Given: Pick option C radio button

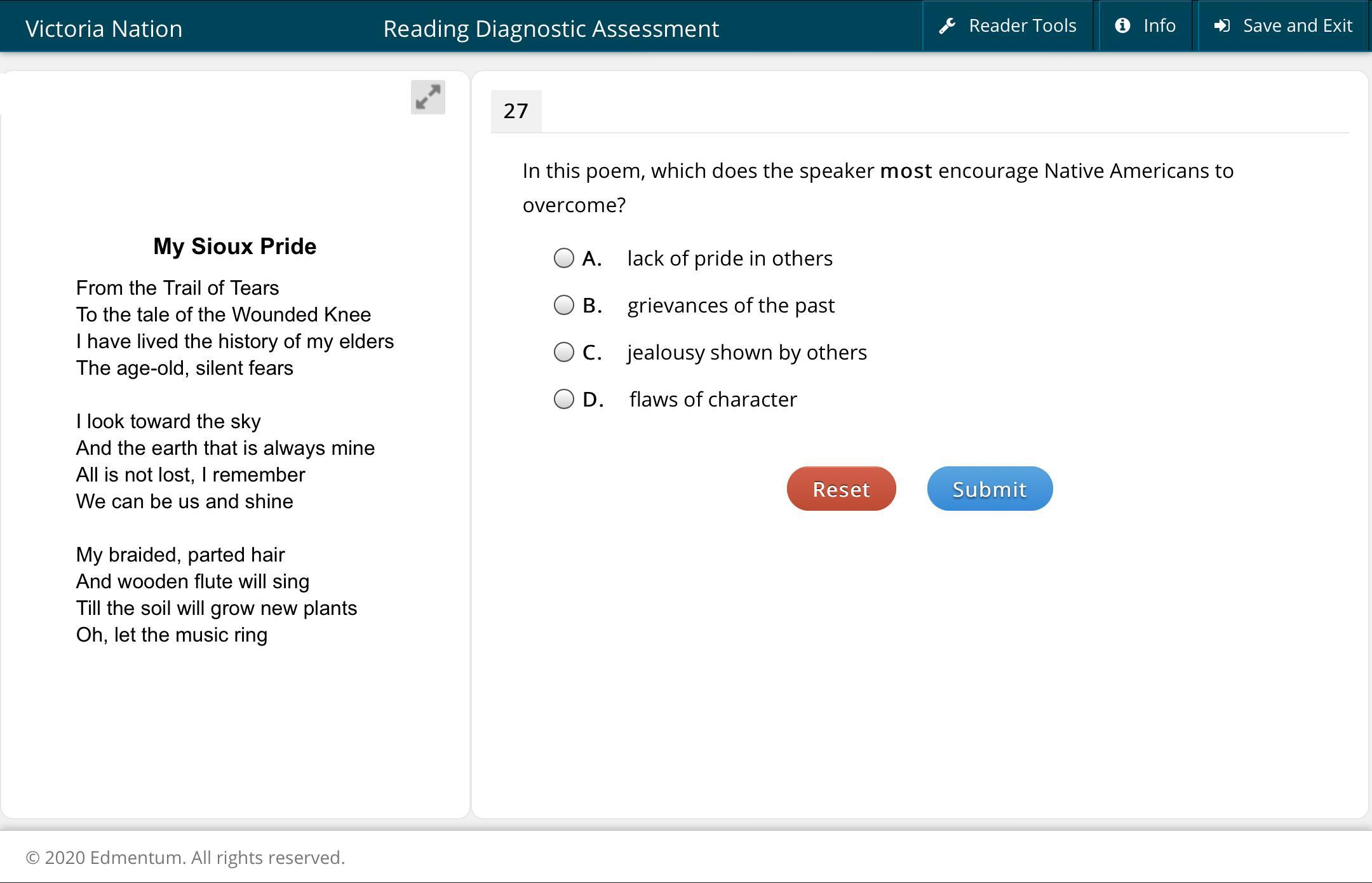Looking at the screenshot, I should [563, 352].
